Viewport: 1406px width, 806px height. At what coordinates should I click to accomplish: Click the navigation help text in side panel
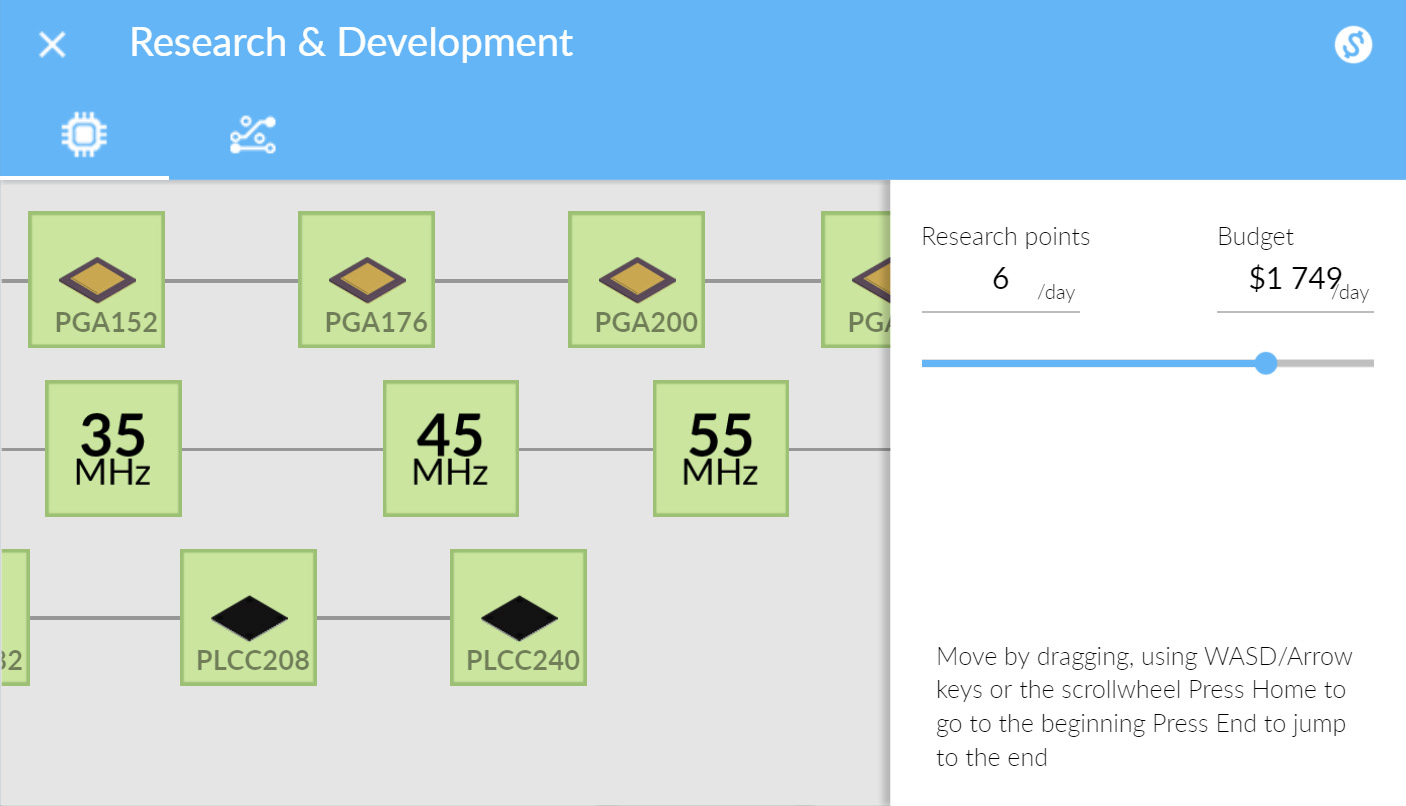pyautogui.click(x=1142, y=707)
